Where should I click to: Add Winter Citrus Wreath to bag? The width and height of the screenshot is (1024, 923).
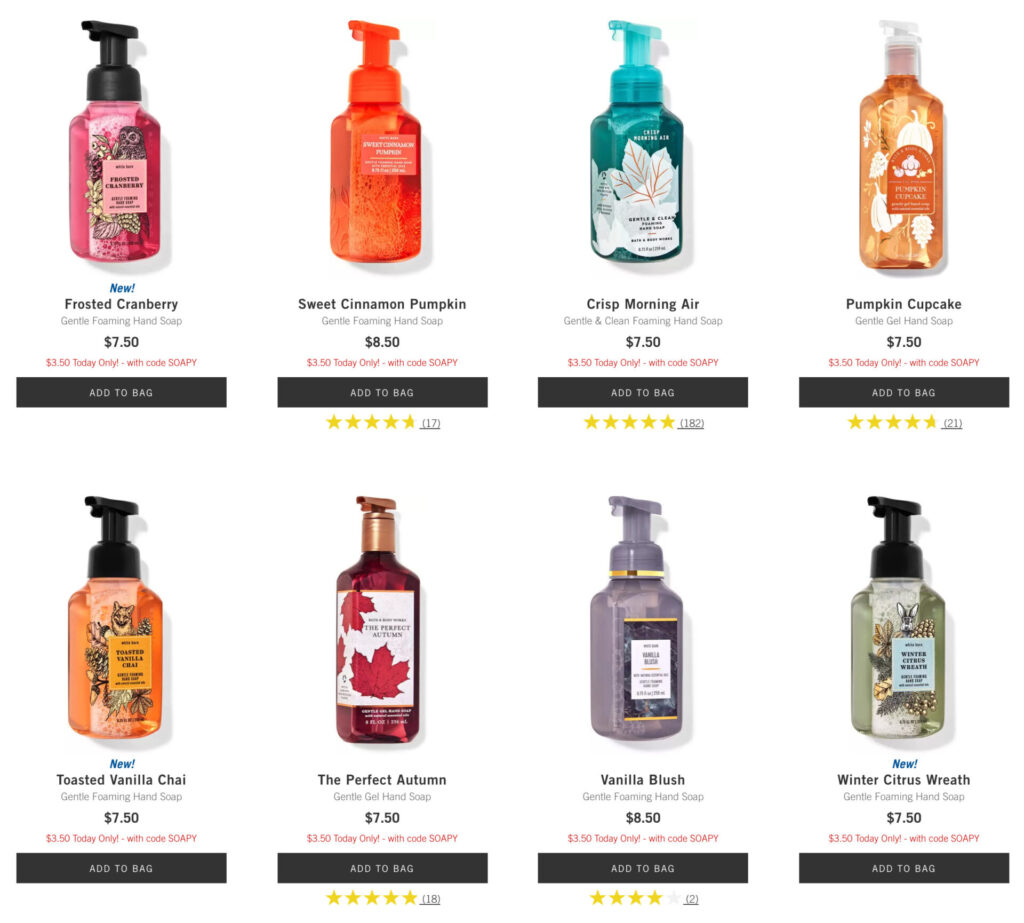tap(904, 868)
